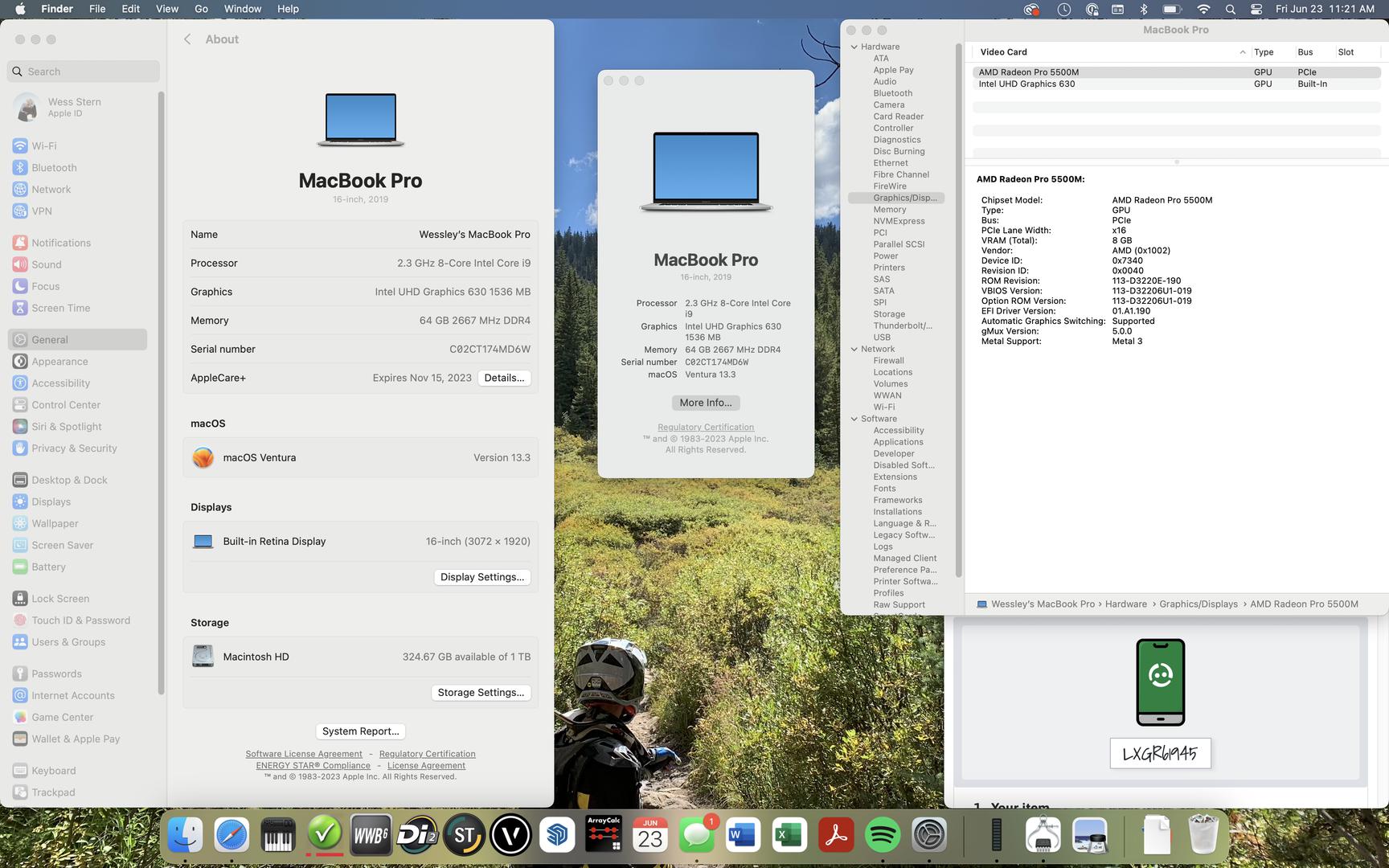Open System Information chip icon in Dock

pos(1043,835)
